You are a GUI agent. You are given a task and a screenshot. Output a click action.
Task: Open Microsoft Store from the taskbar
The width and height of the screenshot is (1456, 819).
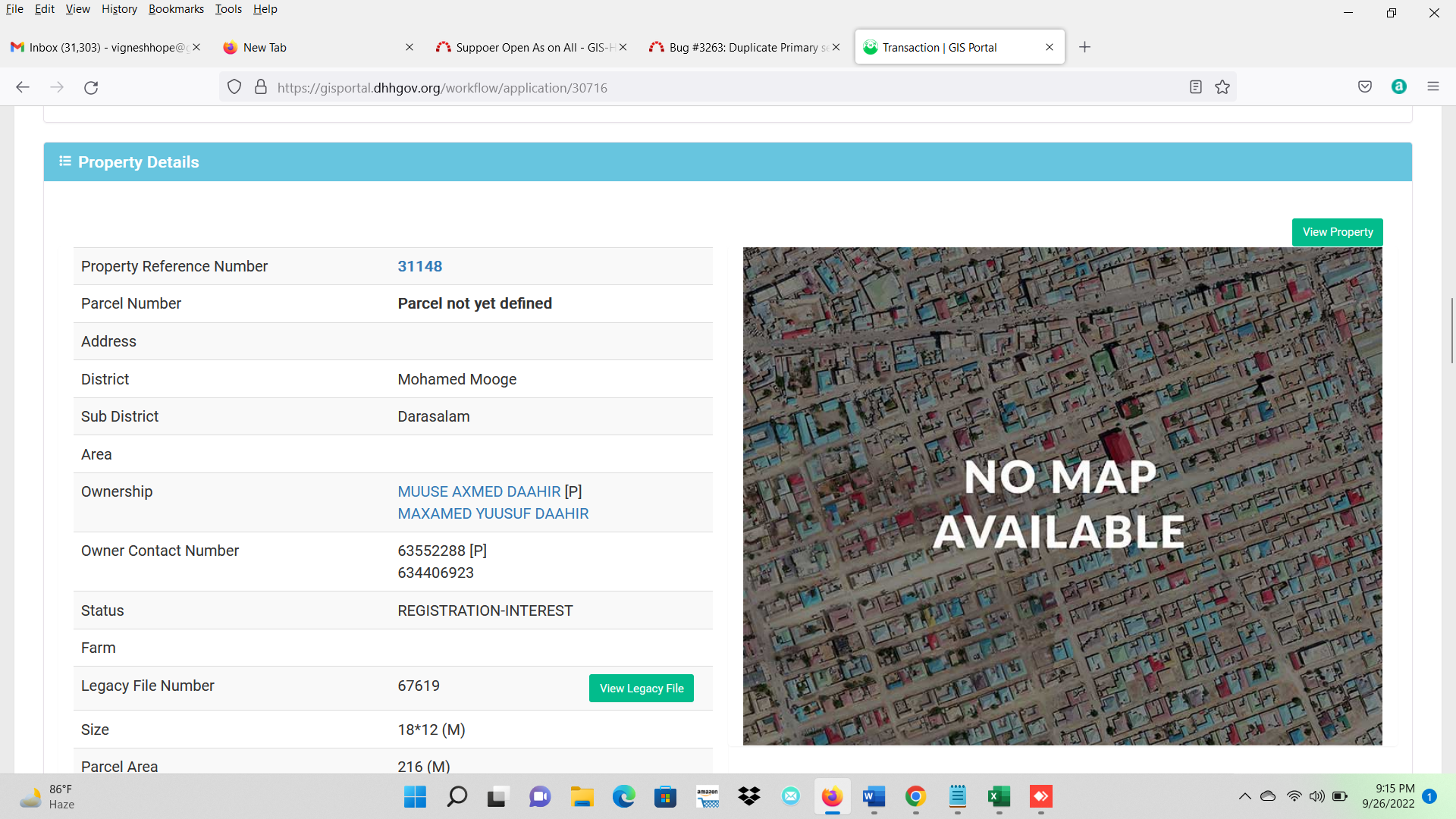[x=665, y=796]
